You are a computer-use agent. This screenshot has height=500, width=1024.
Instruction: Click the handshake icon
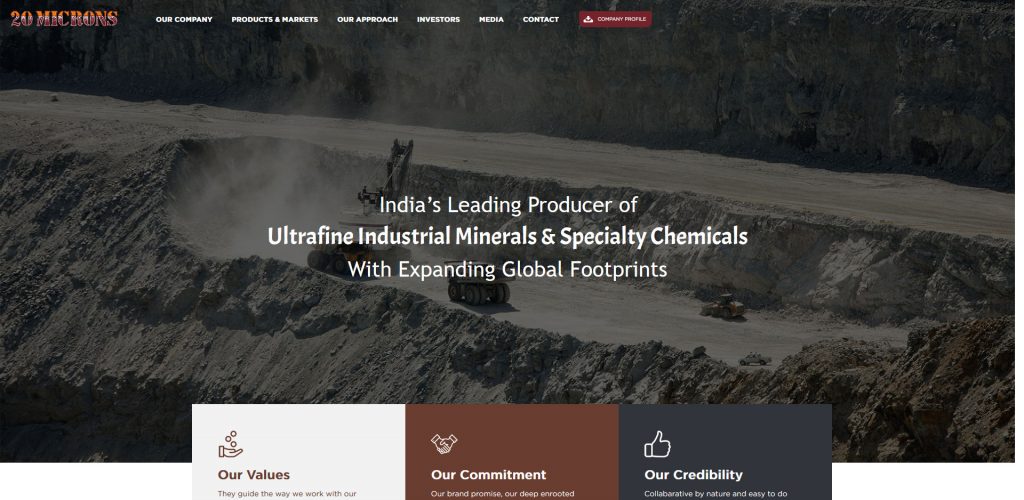pos(444,444)
